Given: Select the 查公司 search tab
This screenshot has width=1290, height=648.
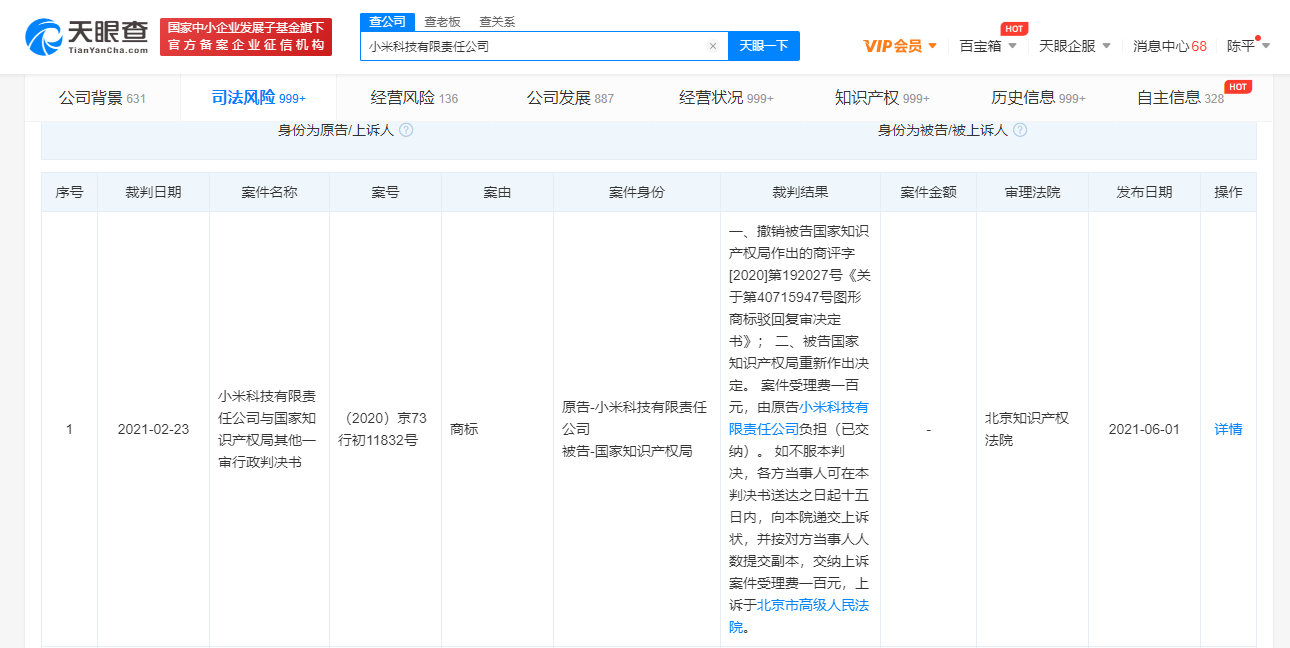Looking at the screenshot, I should point(387,22).
